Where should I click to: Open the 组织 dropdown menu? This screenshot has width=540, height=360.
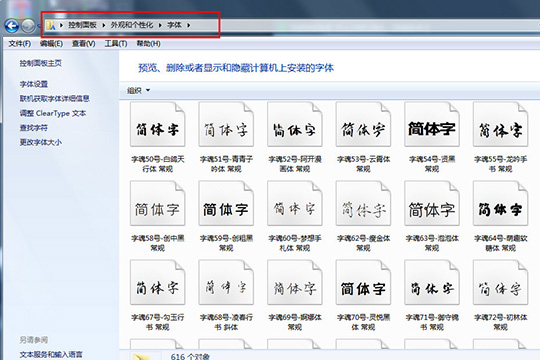click(138, 90)
